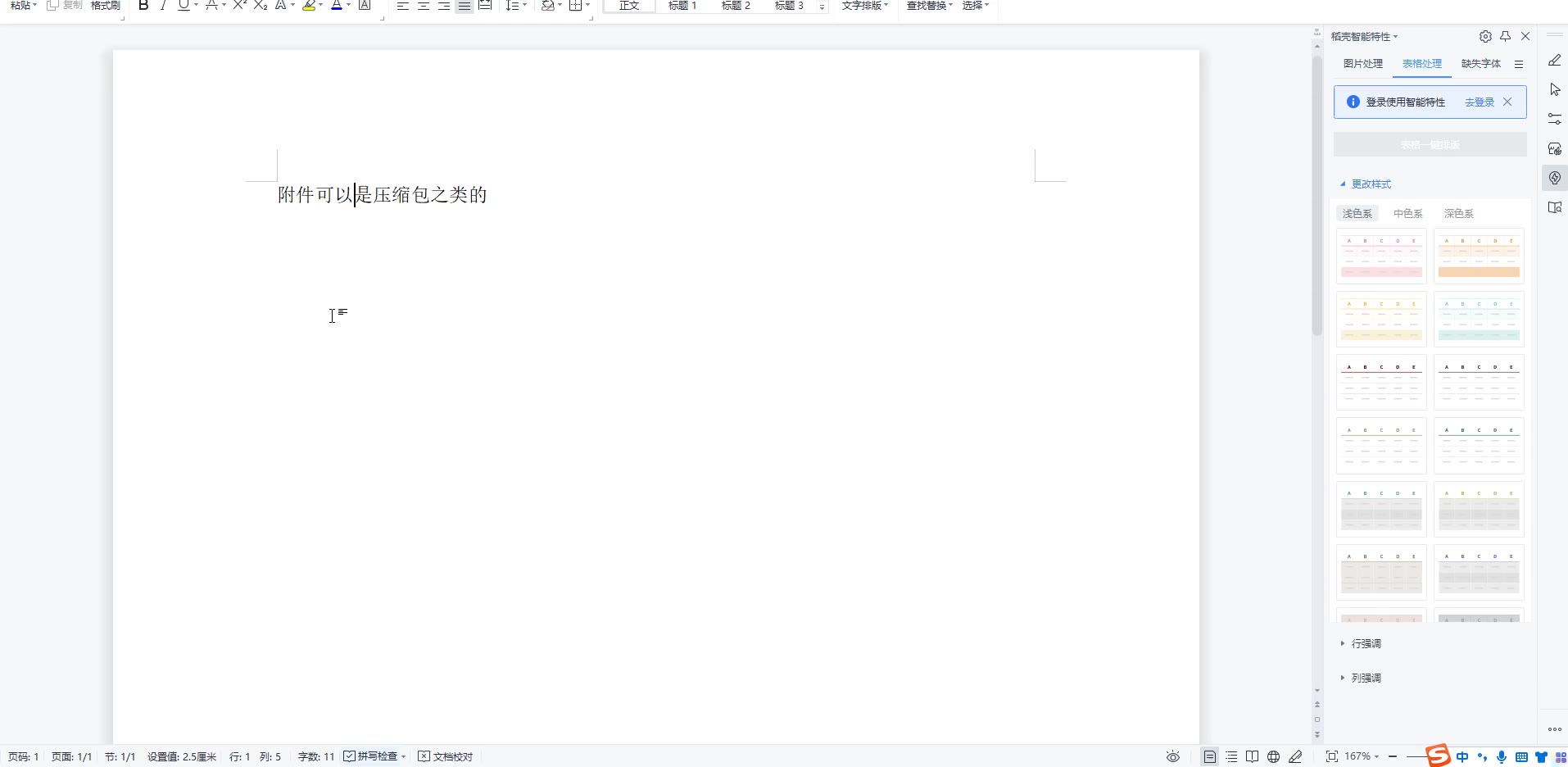Center align the paragraph
Screen dimensions: 1568x767
pos(424,6)
